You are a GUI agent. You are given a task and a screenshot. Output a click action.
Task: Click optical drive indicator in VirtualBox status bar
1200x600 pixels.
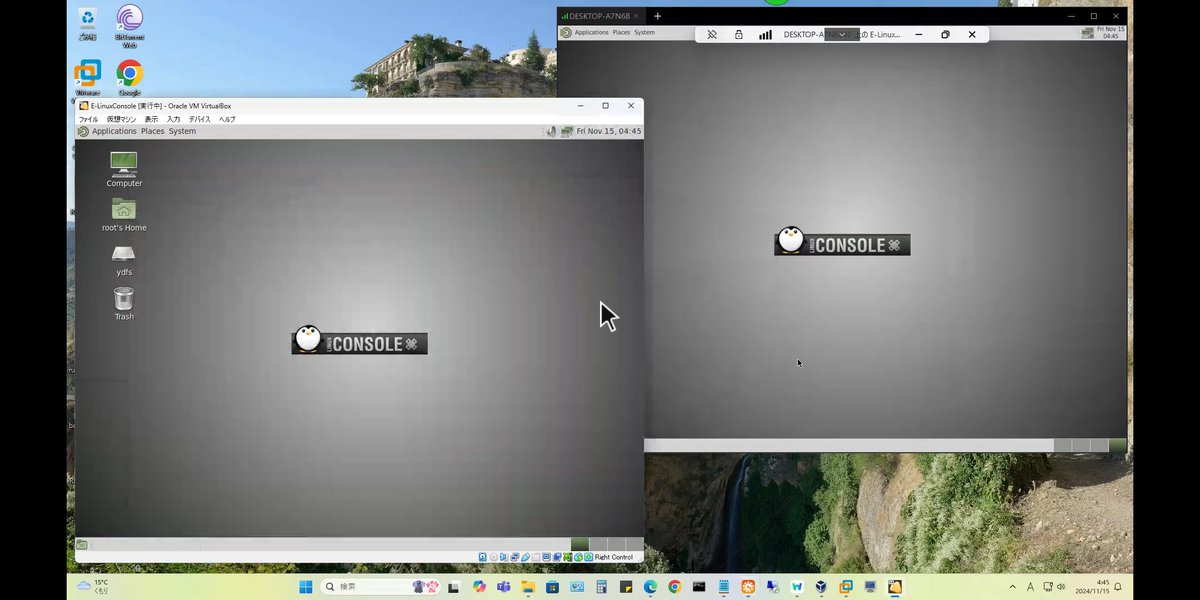coord(493,557)
